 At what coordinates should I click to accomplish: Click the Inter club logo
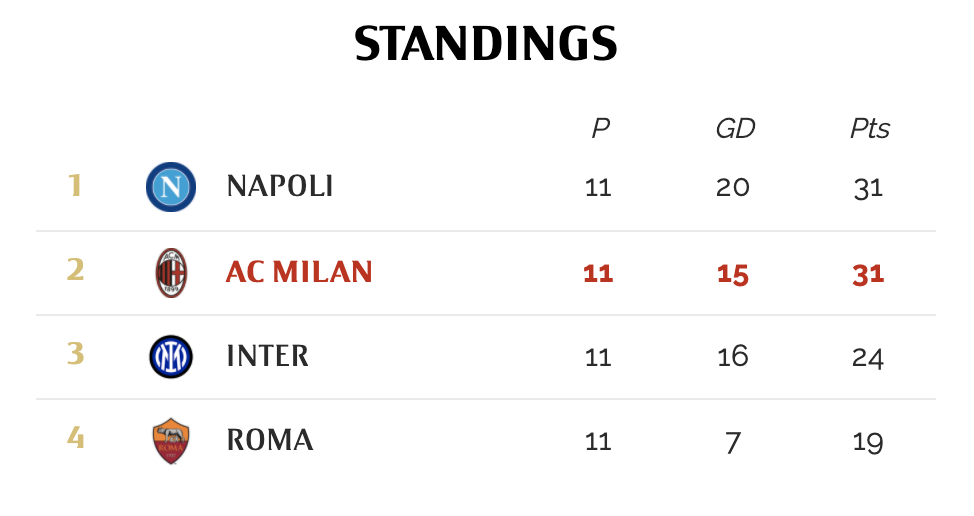point(170,357)
